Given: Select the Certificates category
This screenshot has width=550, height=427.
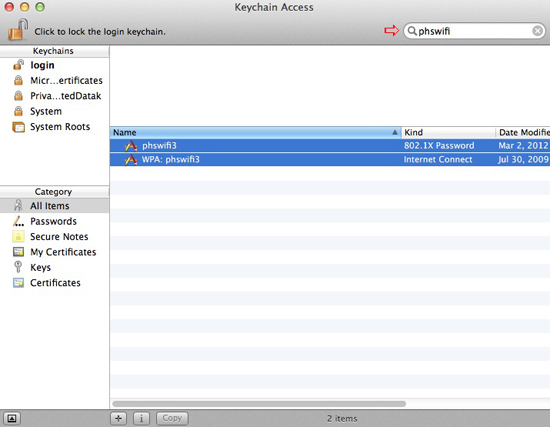Looking at the screenshot, I should coord(54,283).
